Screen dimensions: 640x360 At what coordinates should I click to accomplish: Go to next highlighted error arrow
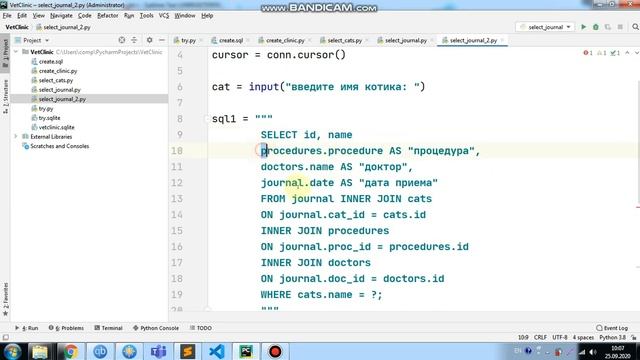636,53
